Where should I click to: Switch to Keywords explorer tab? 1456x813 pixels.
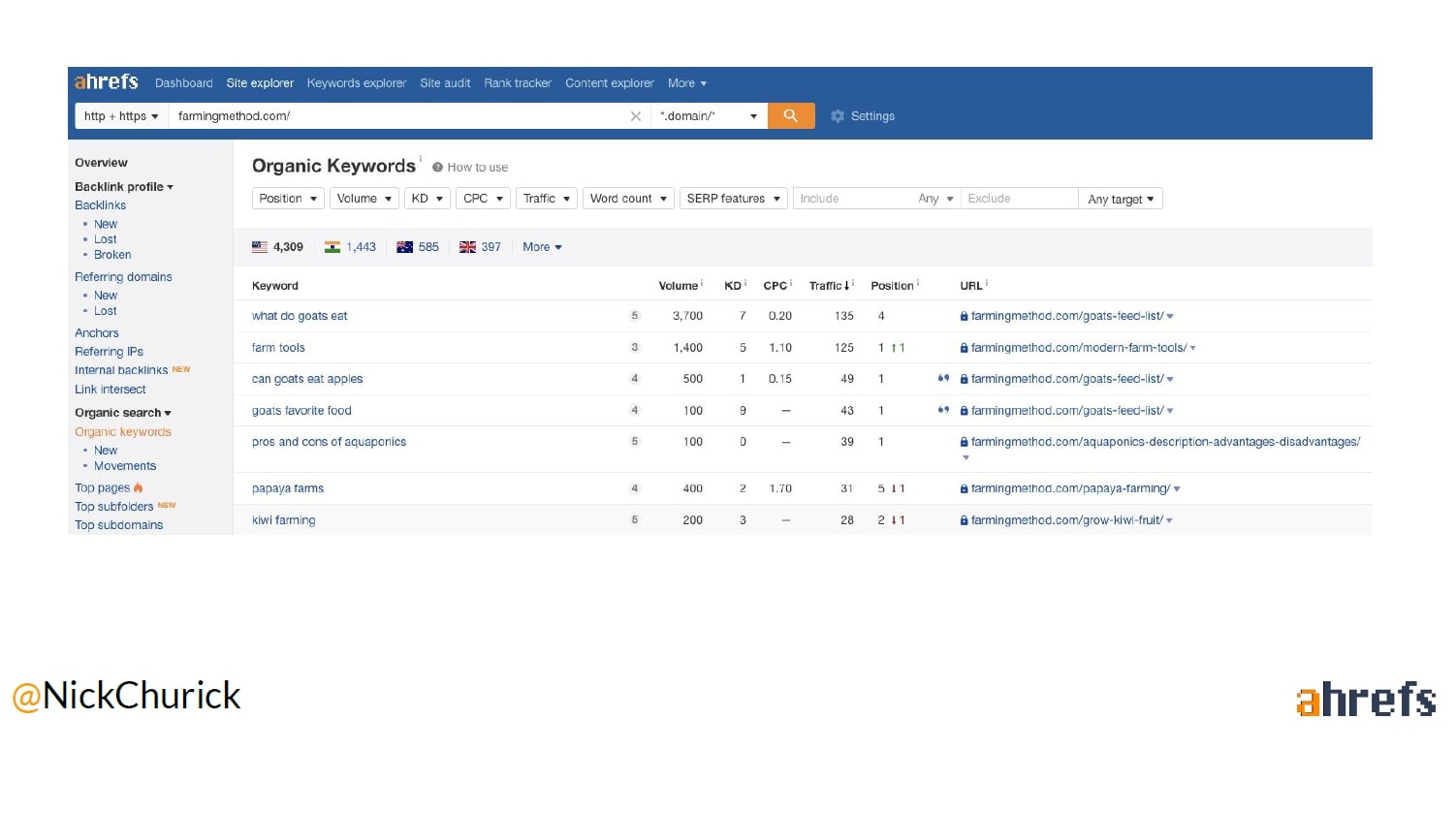356,83
